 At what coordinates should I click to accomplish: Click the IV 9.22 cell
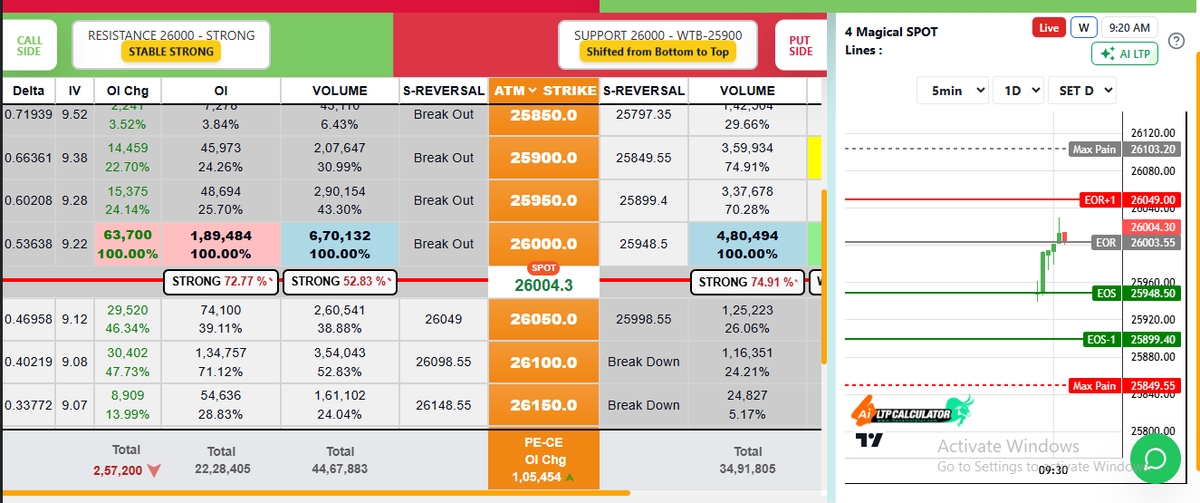pos(75,244)
